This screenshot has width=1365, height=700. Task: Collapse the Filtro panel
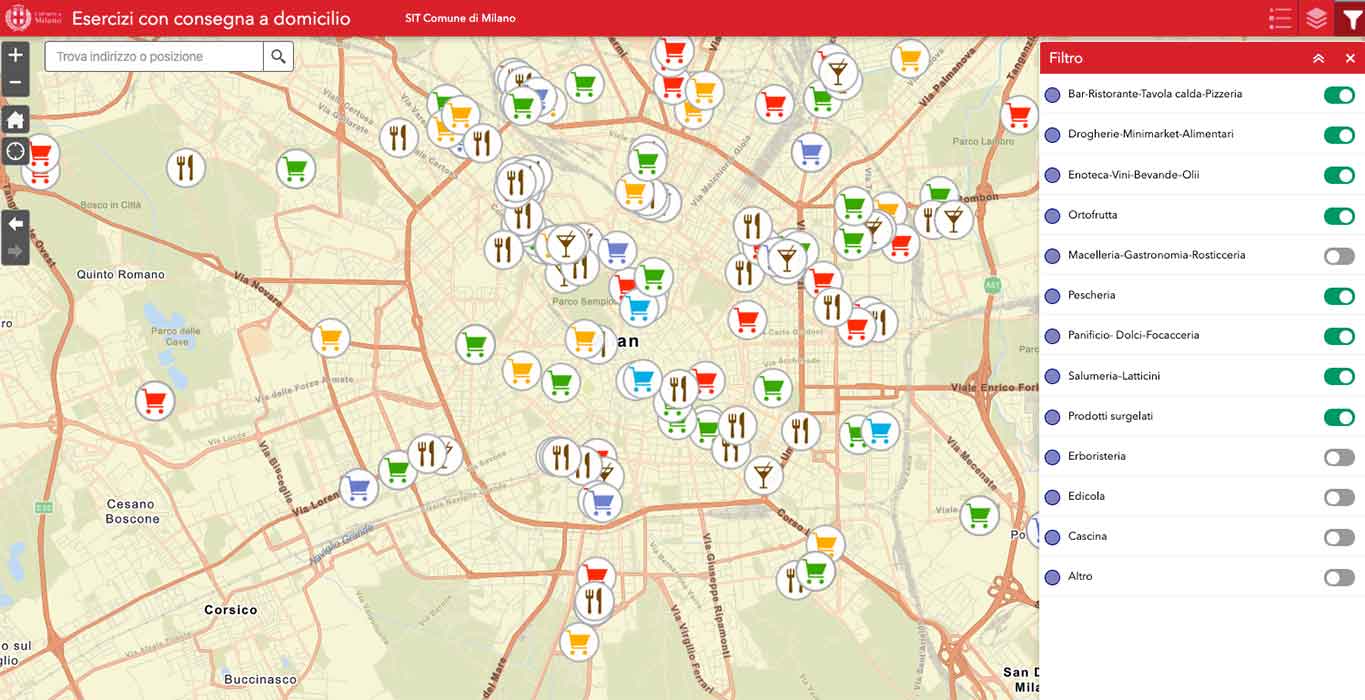pyautogui.click(x=1318, y=58)
